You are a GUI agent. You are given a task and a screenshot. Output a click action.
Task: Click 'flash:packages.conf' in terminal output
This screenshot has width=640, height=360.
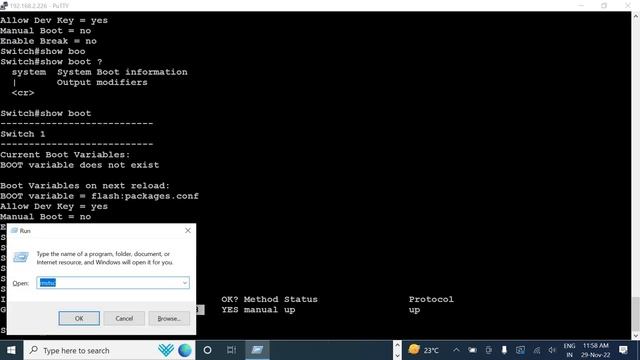145,196
